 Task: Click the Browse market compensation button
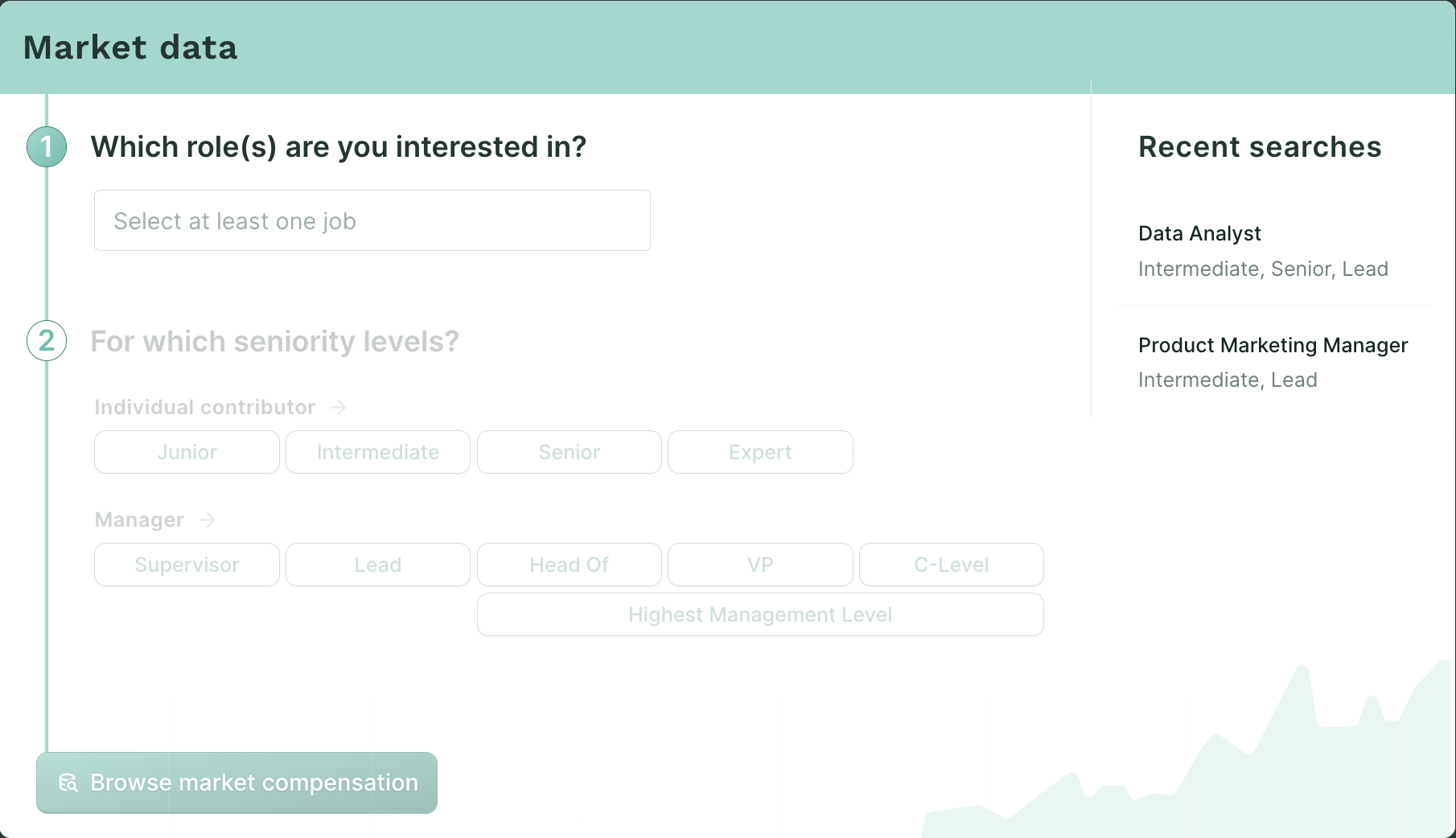pyautogui.click(x=236, y=783)
